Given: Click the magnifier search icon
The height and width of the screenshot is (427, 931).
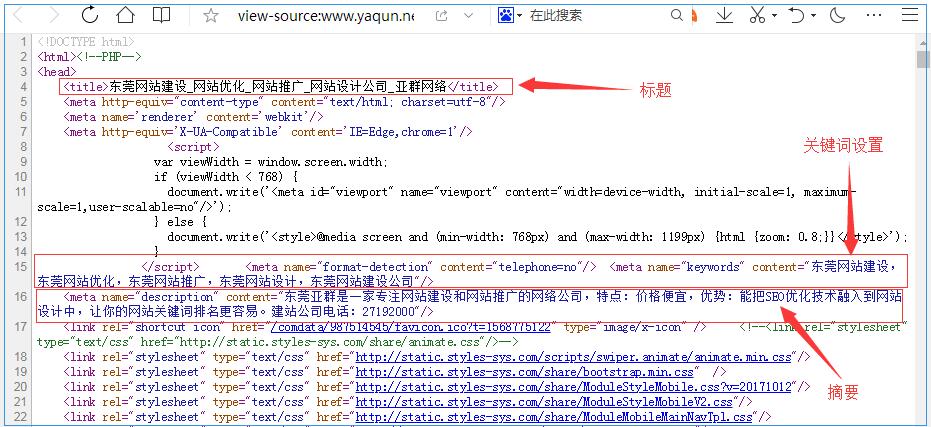Looking at the screenshot, I should (676, 15).
